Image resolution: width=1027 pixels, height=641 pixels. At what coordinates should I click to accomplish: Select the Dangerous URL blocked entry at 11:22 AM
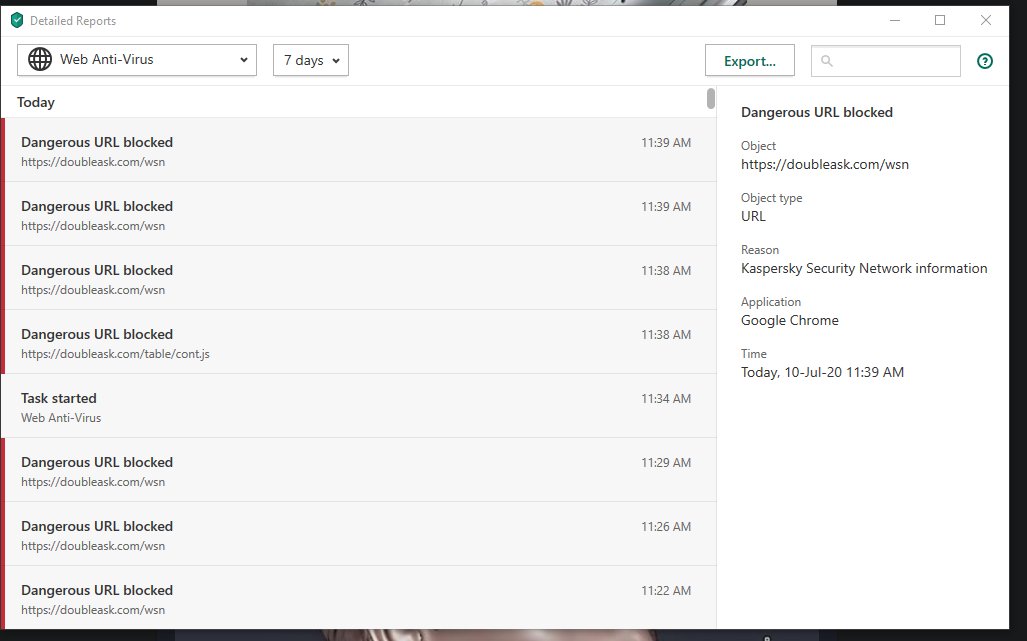(x=359, y=598)
